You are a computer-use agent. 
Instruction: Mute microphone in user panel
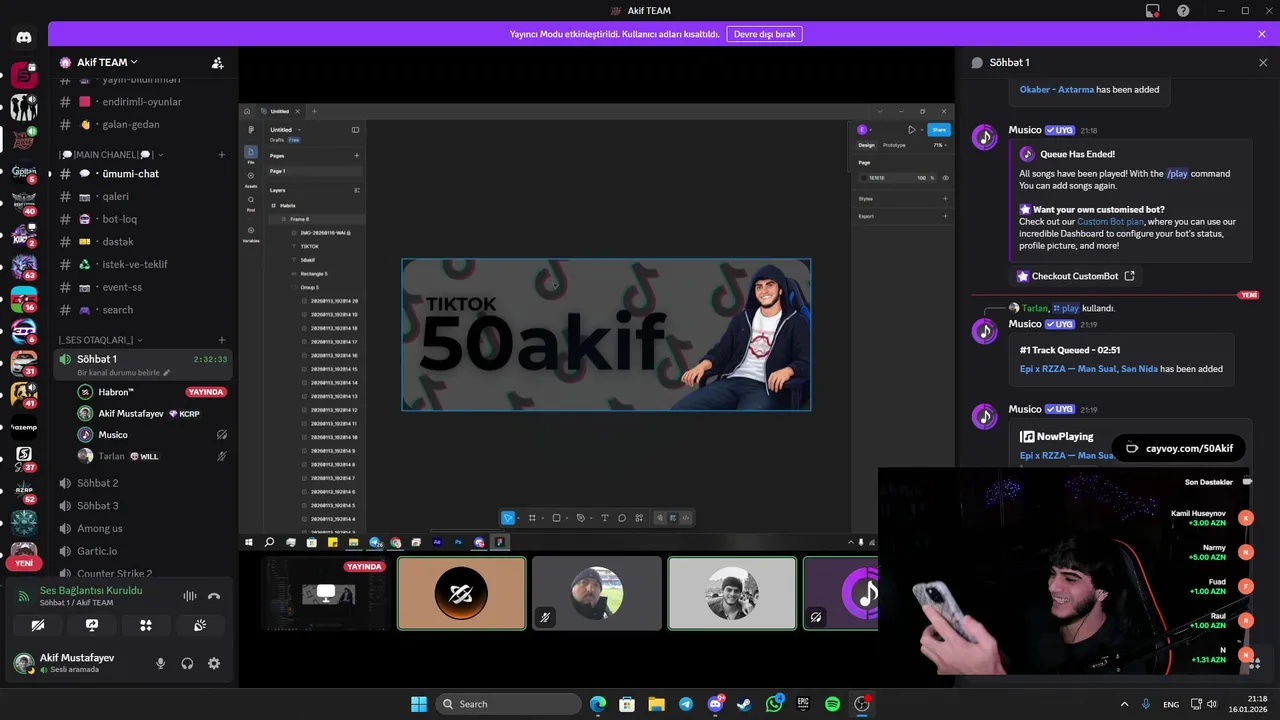[160, 663]
